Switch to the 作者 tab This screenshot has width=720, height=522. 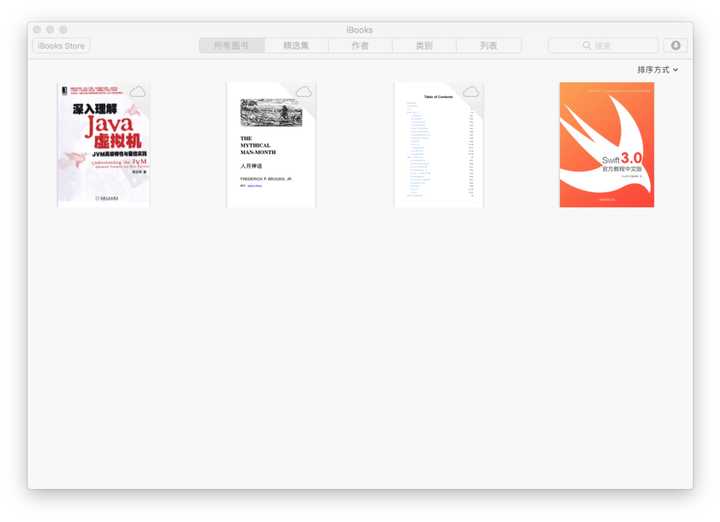[x=360, y=45]
